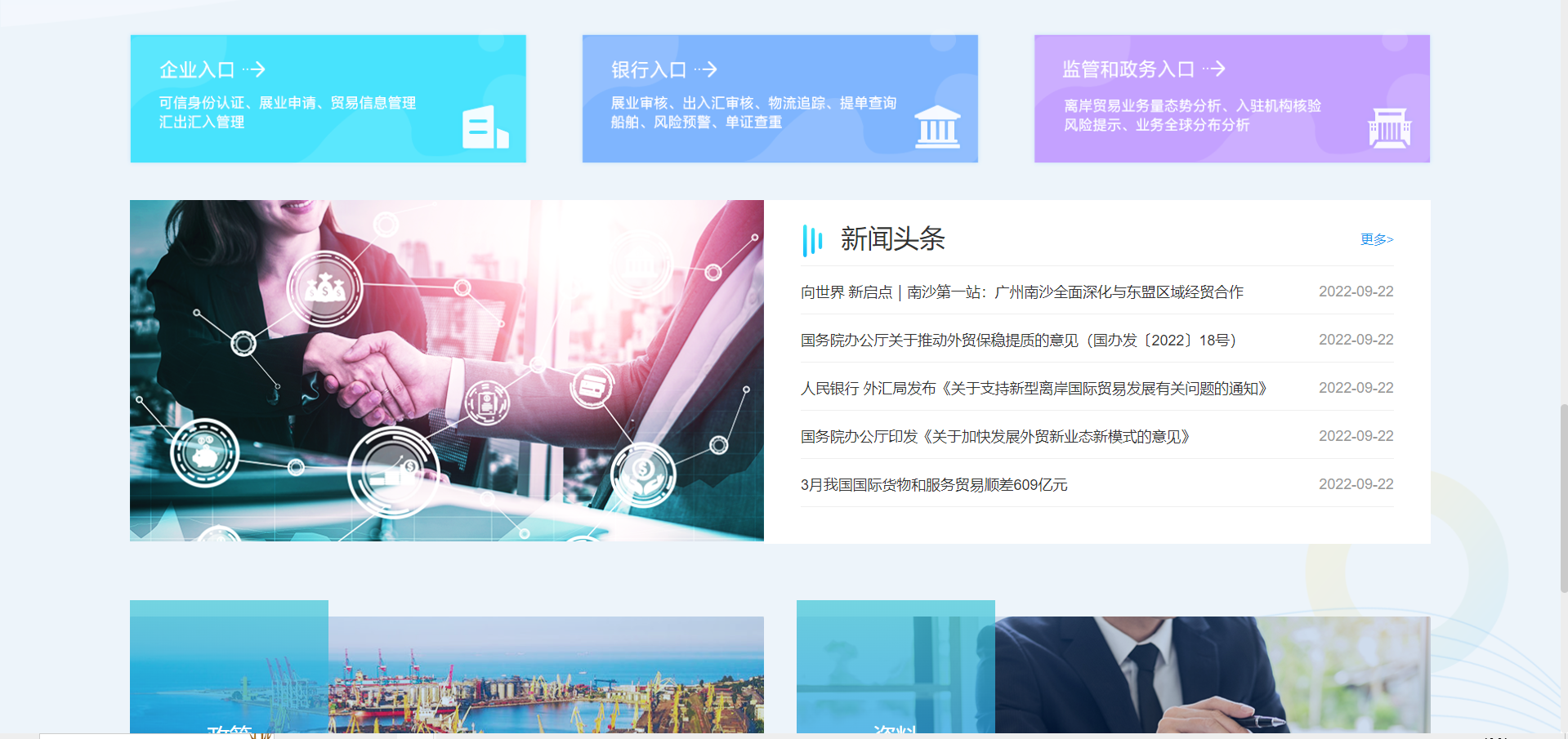Screen dimensions: 1568x739
Task: Click the businessman with pen photo
Action: coord(1213,674)
